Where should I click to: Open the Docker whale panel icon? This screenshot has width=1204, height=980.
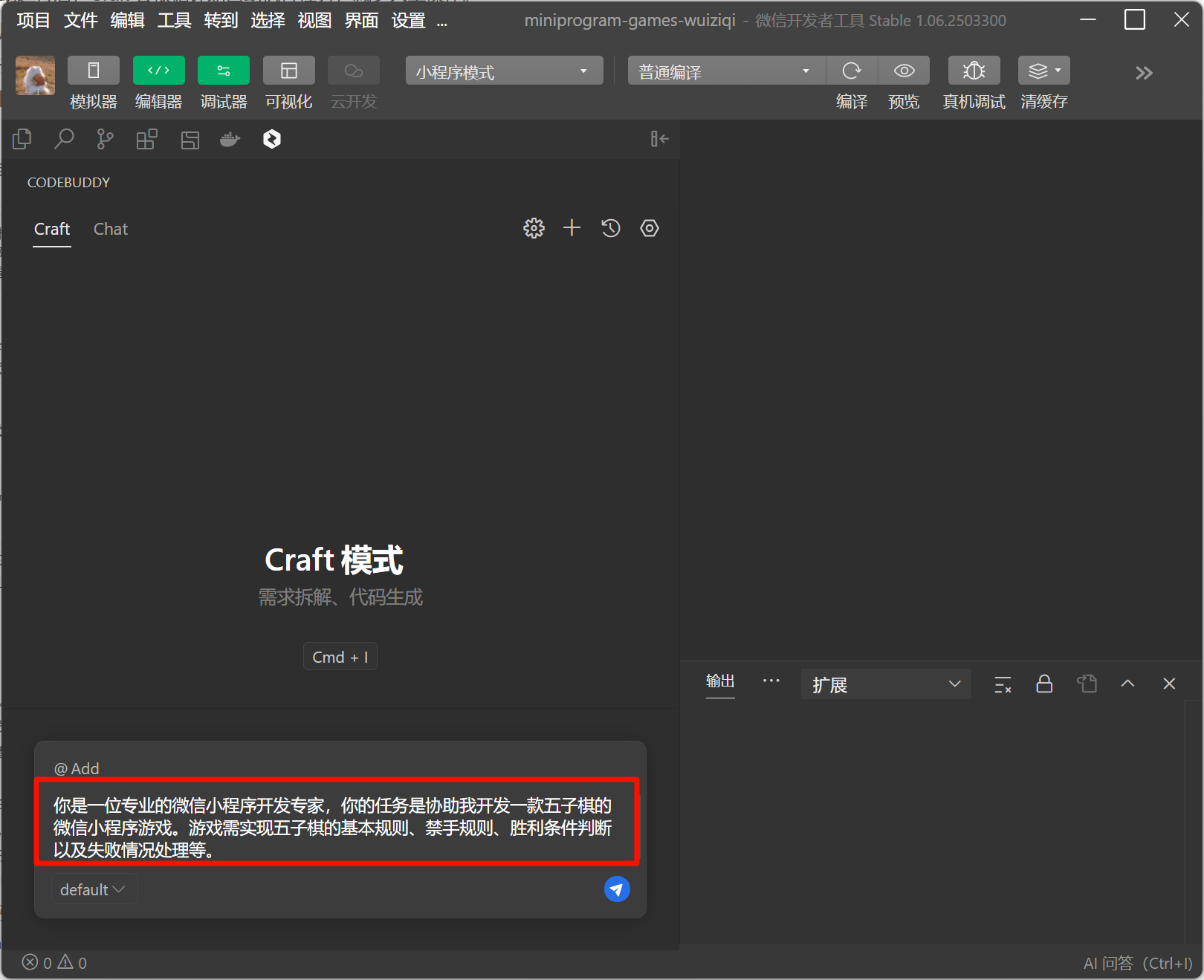coord(230,139)
